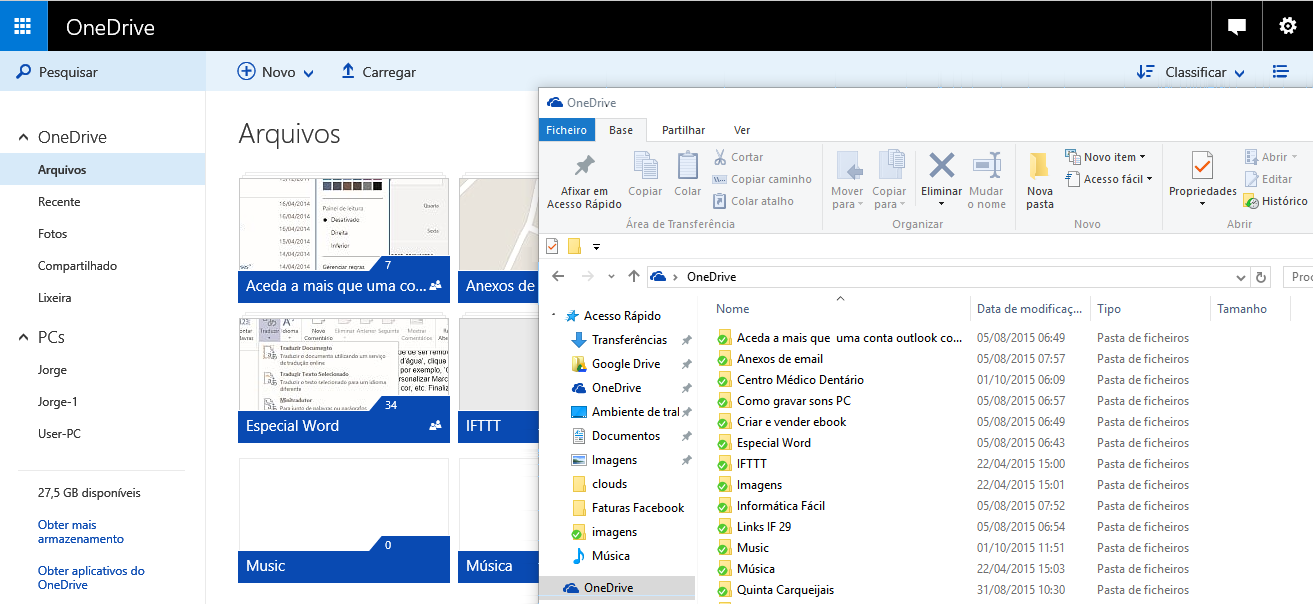Open the Copiar para dropdown
Image resolution: width=1313 pixels, height=604 pixels.
[x=889, y=198]
